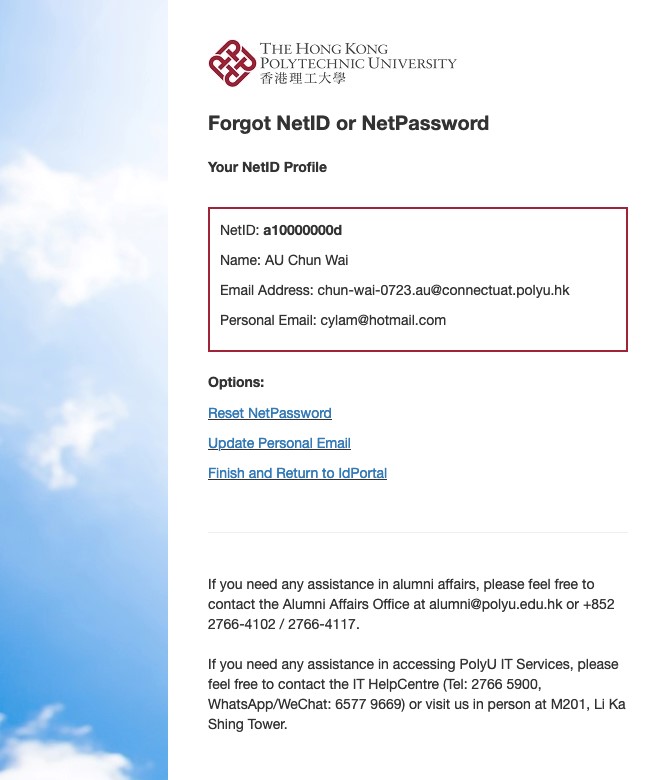This screenshot has width=660, height=780.
Task: Click the PolyU red knot logo emblem
Action: click(x=232, y=63)
